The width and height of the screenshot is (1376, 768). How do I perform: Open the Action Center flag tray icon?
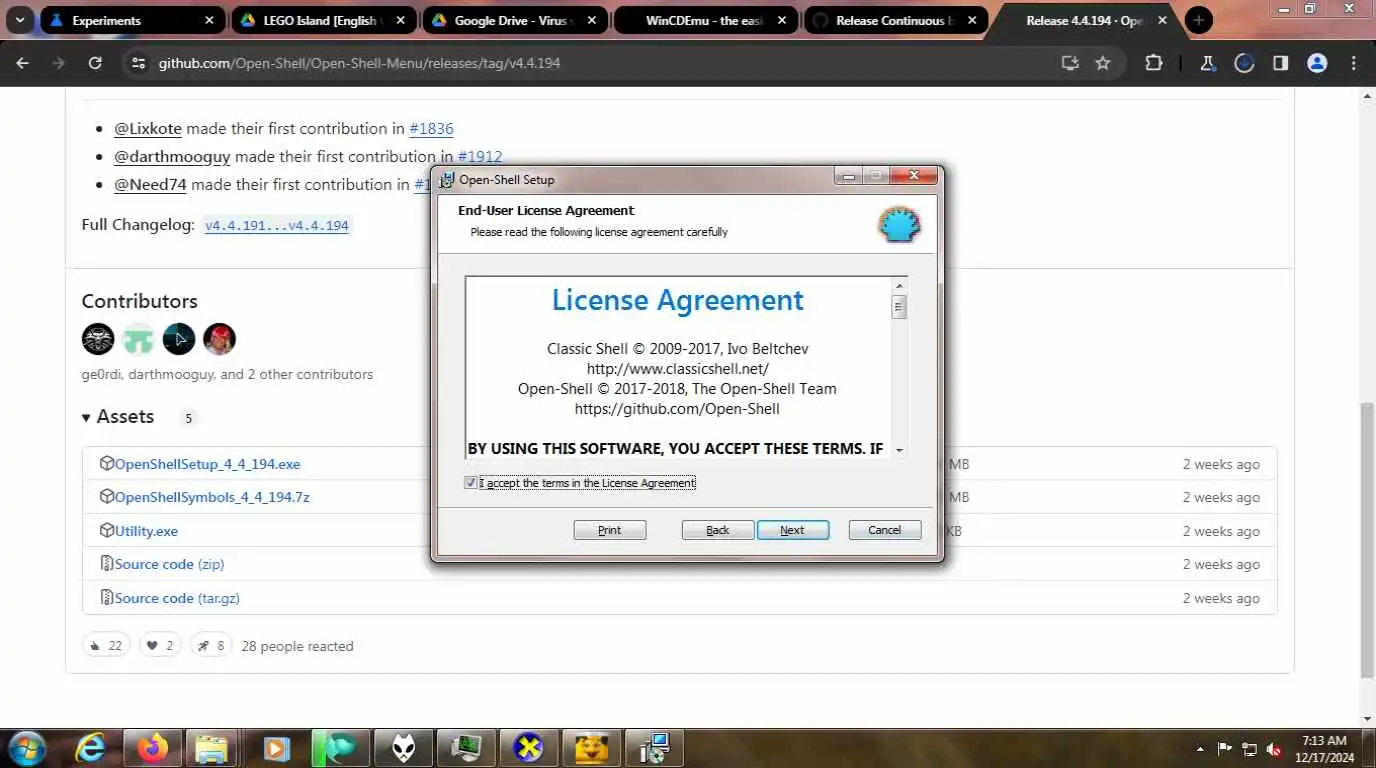click(x=1224, y=749)
